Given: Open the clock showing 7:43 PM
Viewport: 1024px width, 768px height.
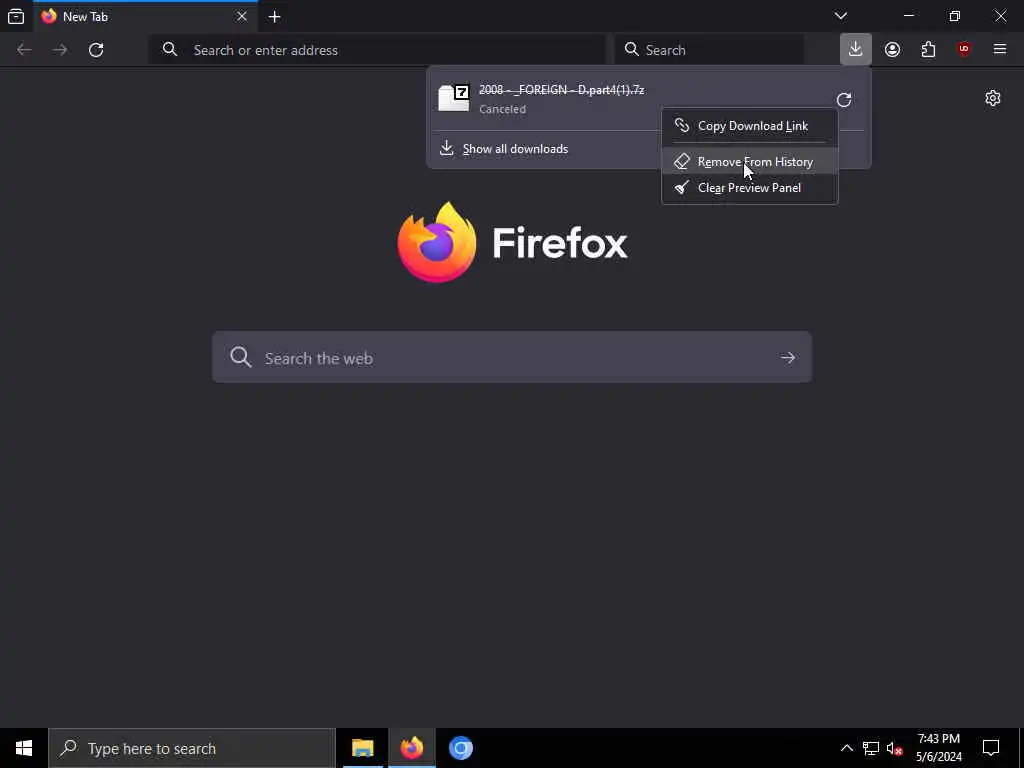Looking at the screenshot, I should point(938,748).
